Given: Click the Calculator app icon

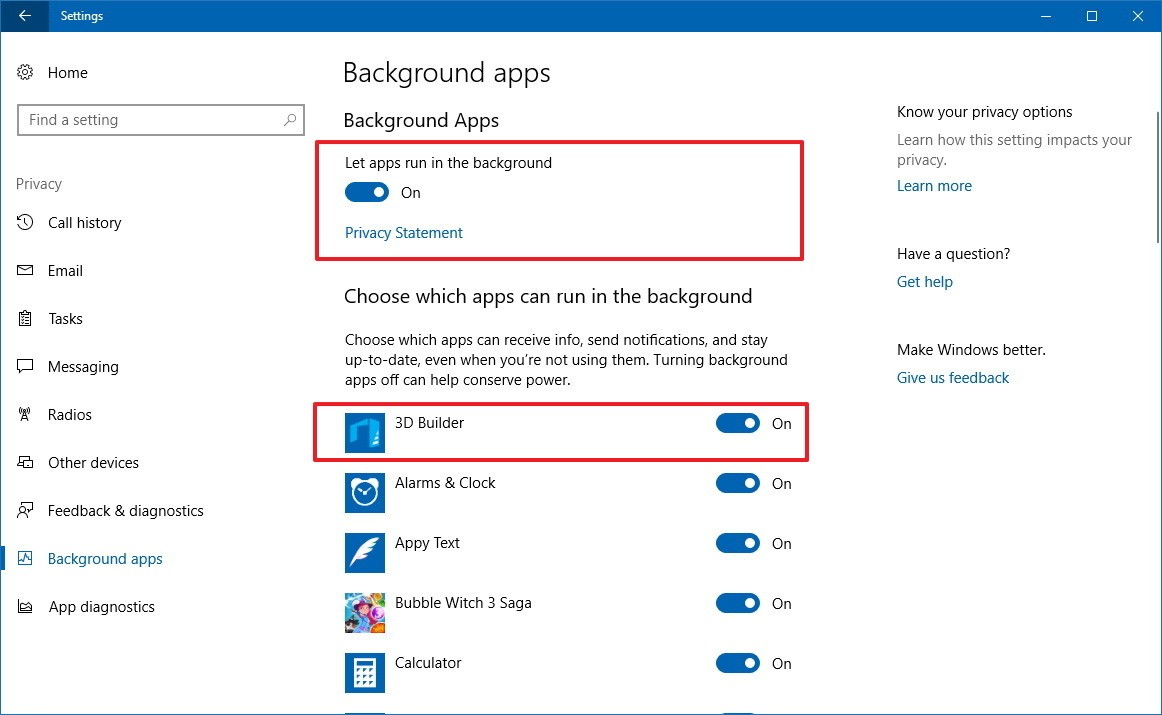Looking at the screenshot, I should [x=364, y=673].
